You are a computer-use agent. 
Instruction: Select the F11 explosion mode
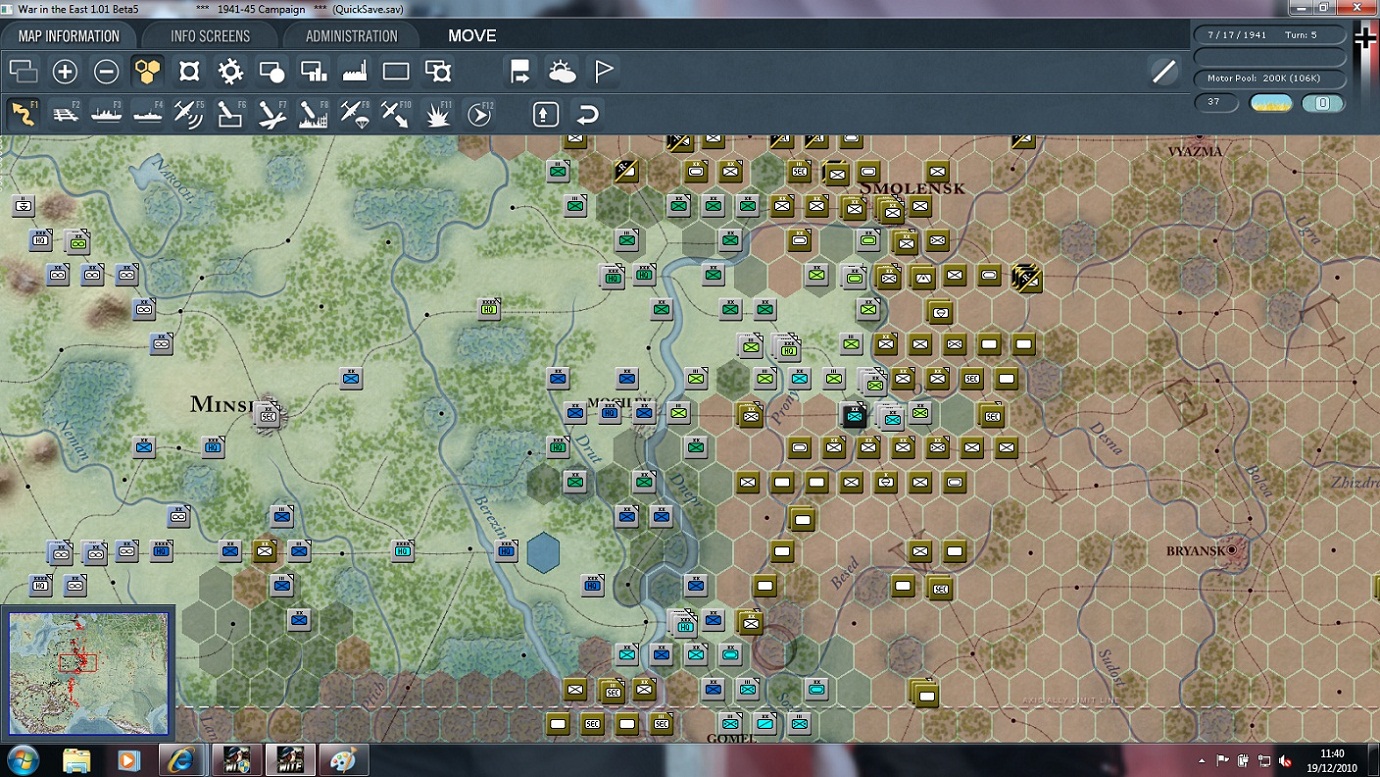tap(438, 114)
